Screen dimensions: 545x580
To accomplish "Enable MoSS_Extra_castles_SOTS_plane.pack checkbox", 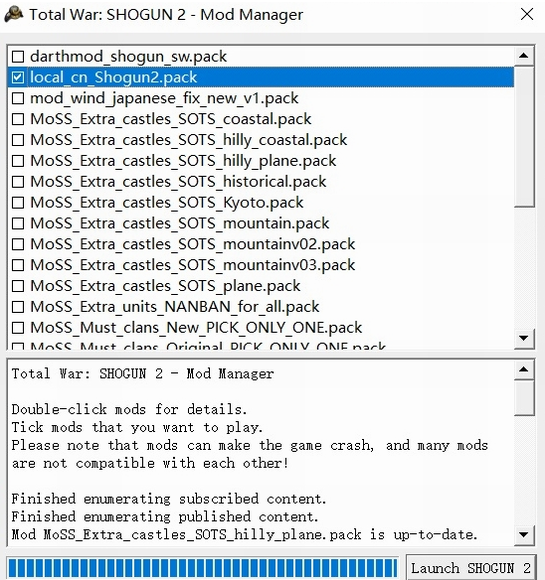I will coord(18,286).
